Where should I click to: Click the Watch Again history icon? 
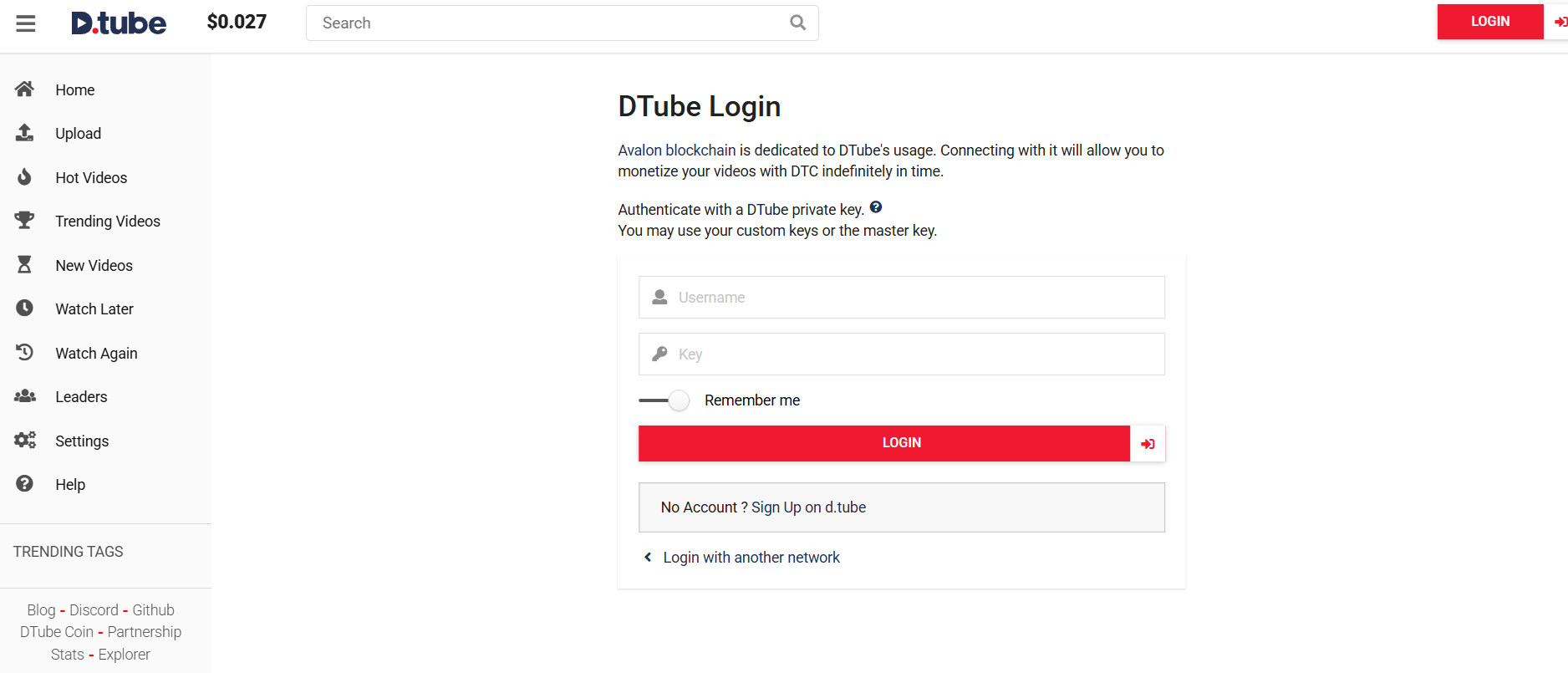coord(24,352)
